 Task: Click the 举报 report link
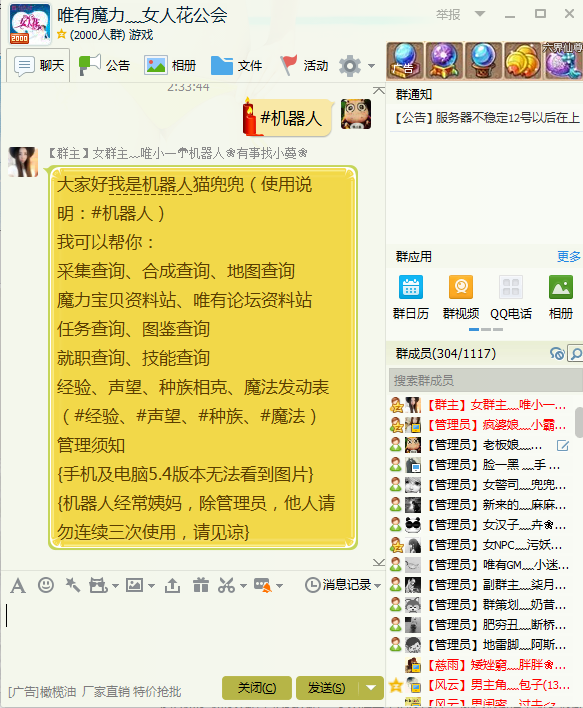point(448,14)
